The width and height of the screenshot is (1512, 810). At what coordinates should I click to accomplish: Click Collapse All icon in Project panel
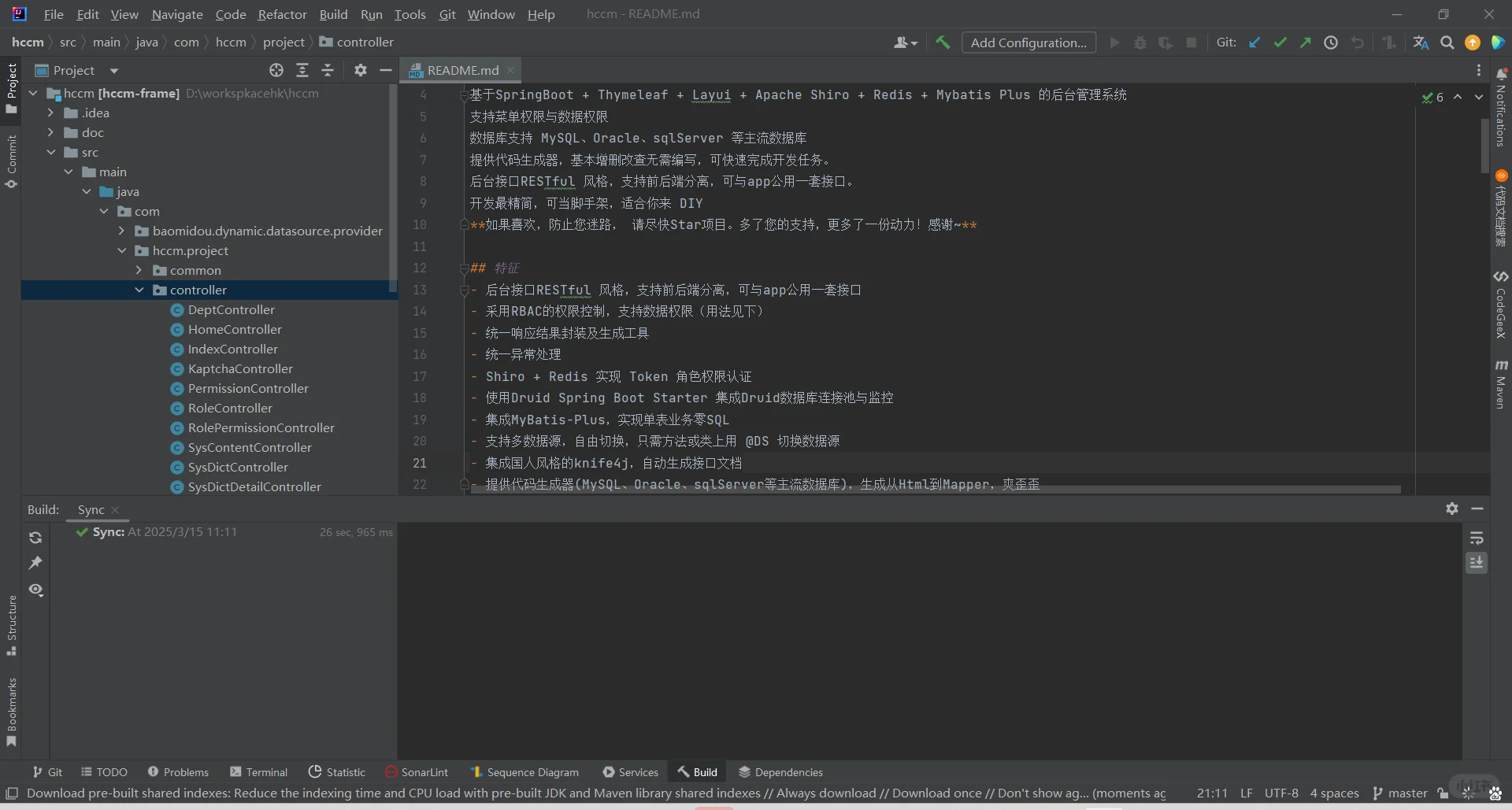[328, 70]
